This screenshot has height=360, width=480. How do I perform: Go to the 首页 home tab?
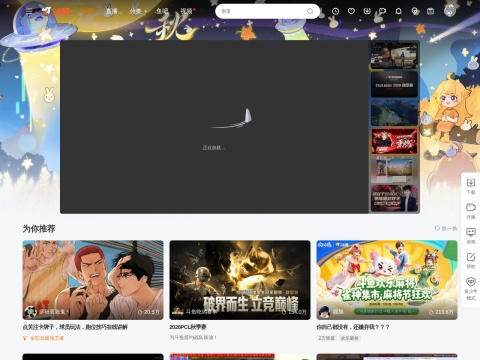click(x=88, y=11)
